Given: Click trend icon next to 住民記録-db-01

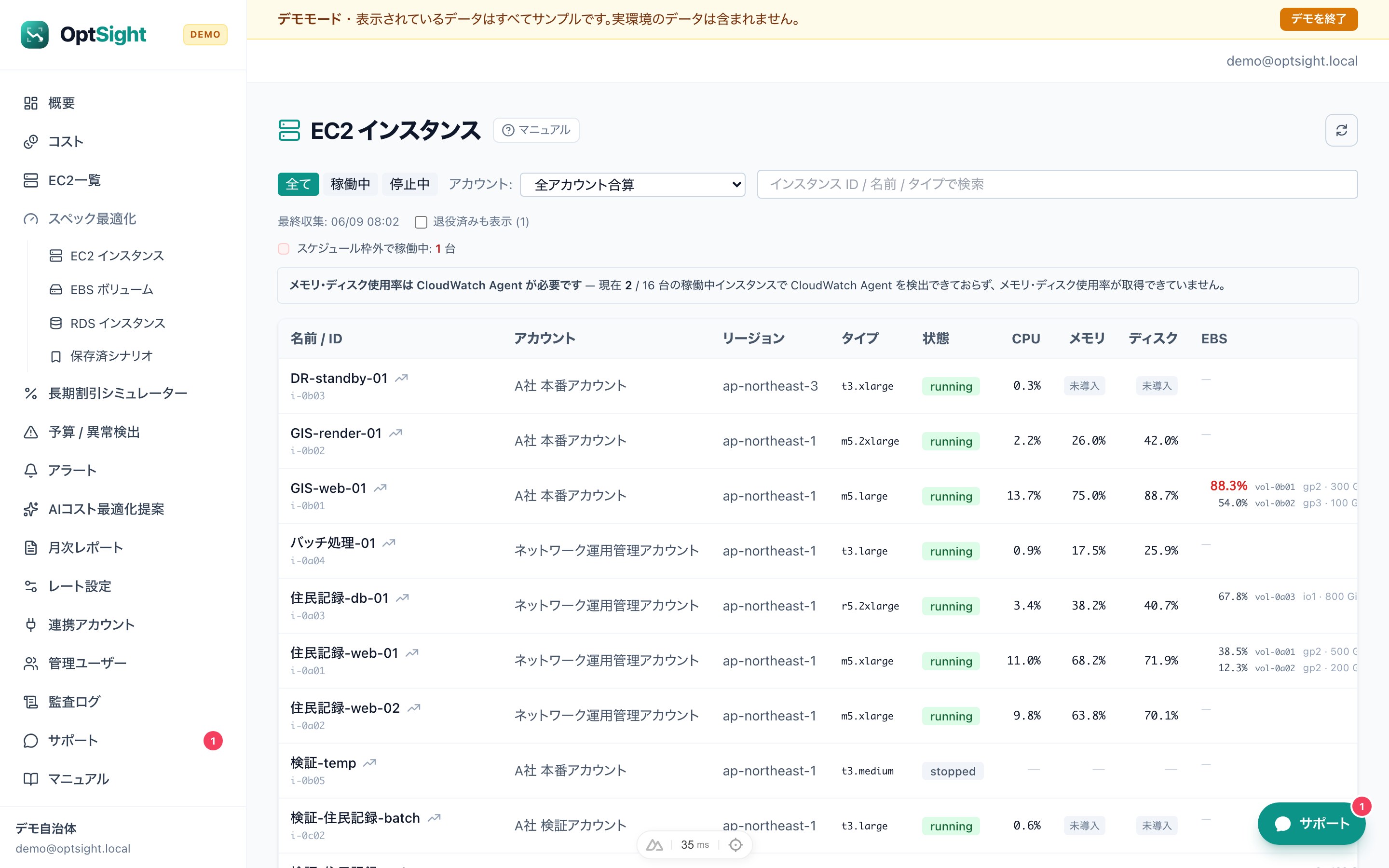Looking at the screenshot, I should point(402,598).
